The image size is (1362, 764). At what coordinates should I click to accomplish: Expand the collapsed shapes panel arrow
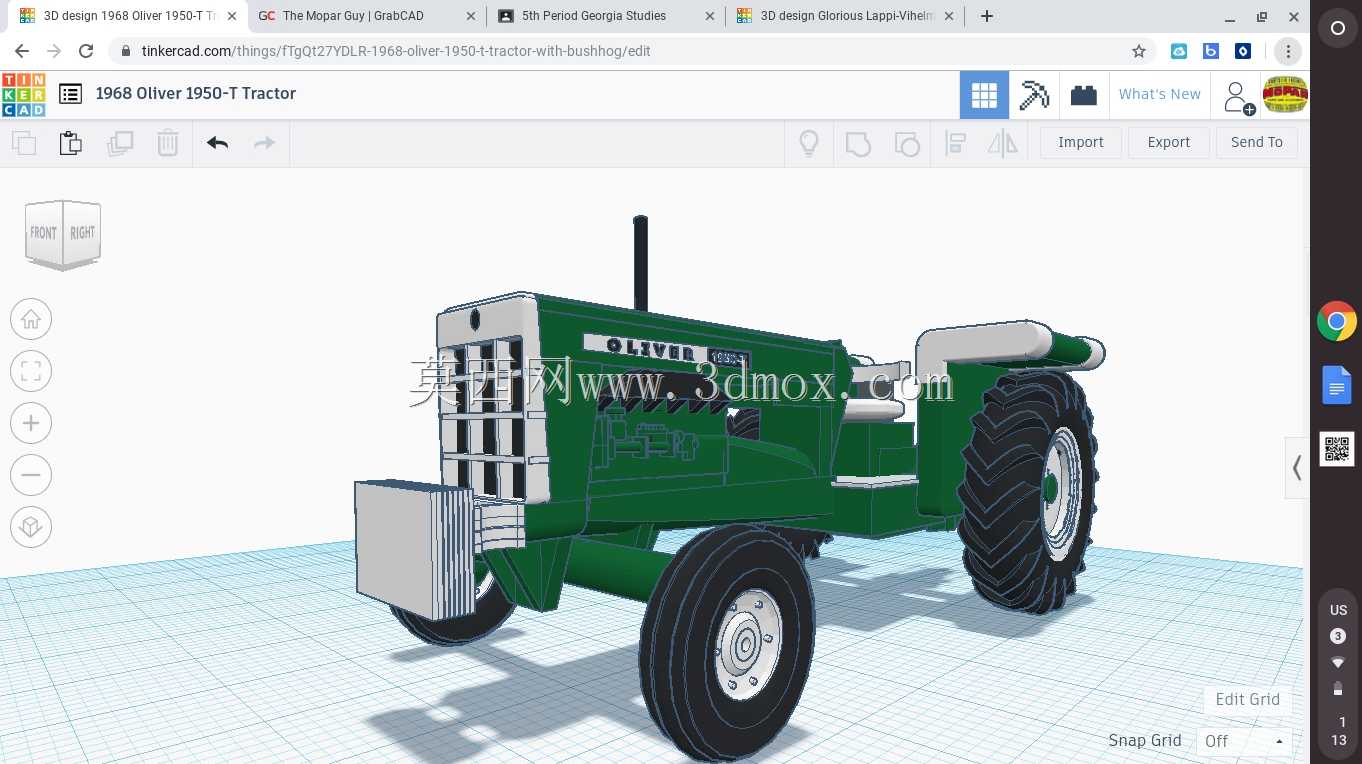point(1296,467)
